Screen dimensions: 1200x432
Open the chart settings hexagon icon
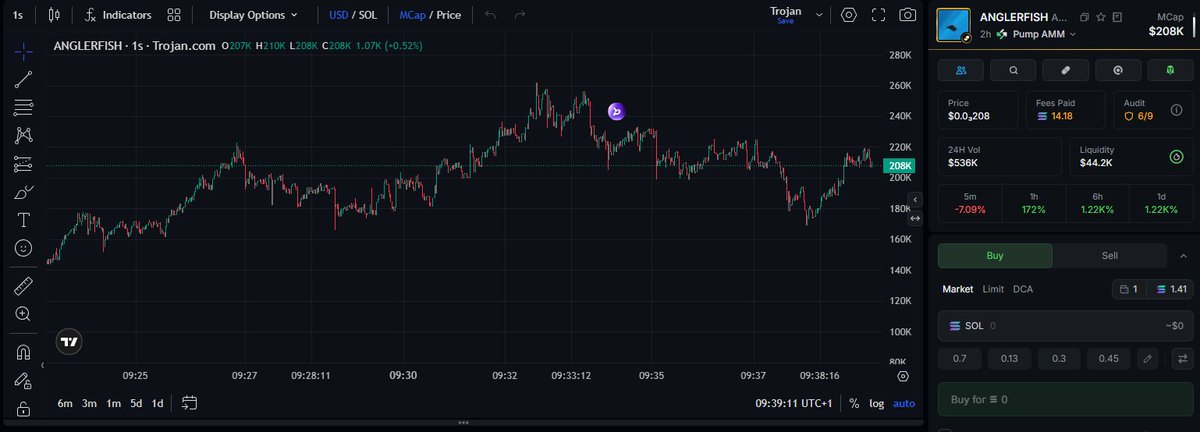[849, 15]
